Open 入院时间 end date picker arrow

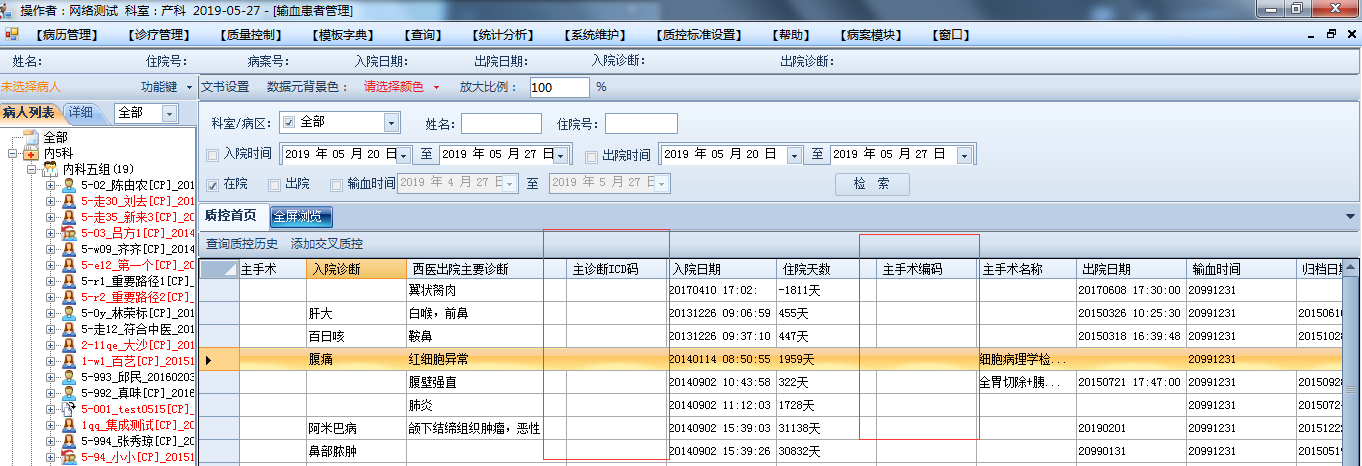tap(562, 156)
